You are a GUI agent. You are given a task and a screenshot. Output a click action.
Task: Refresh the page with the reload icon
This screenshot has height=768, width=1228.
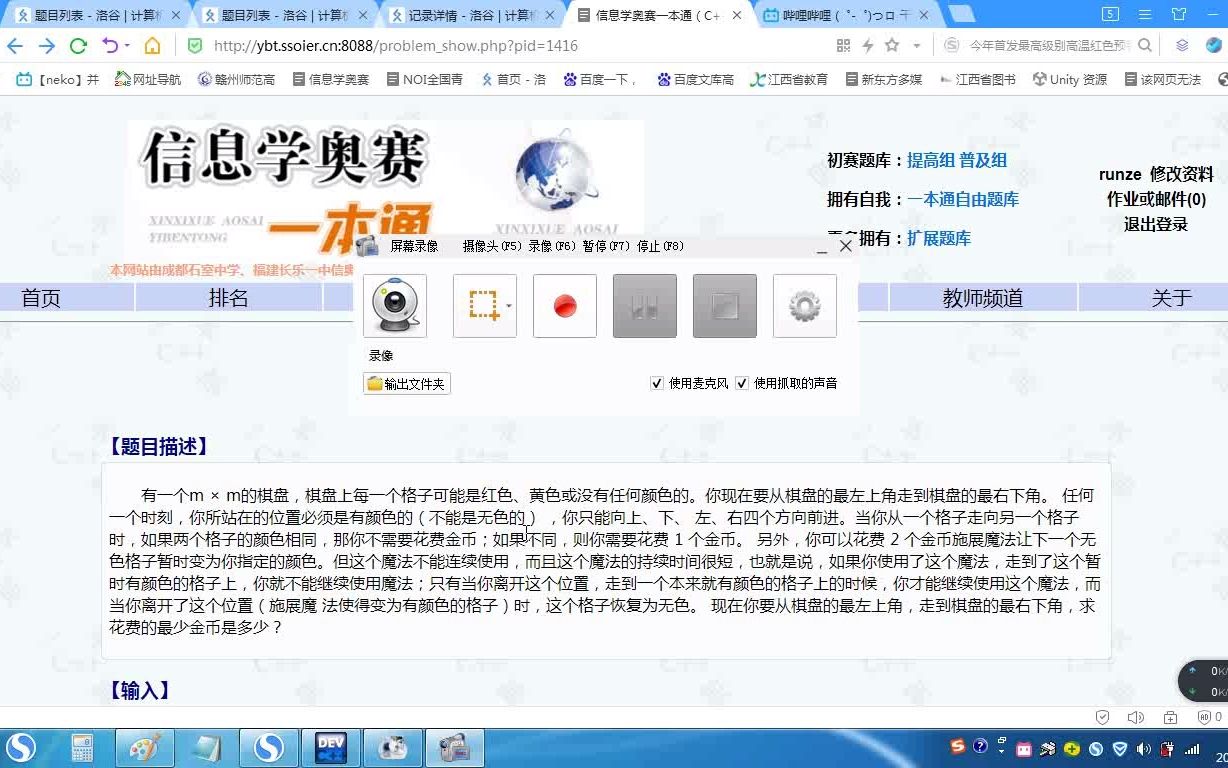[78, 45]
